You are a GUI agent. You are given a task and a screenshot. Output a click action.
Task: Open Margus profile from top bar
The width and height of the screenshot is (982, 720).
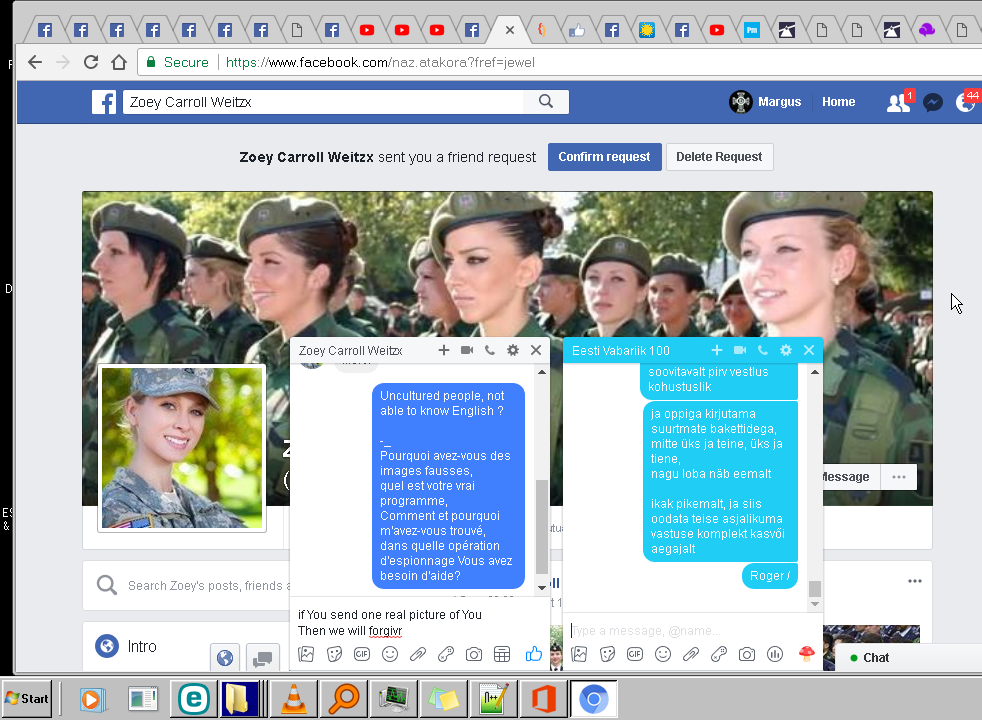tap(766, 102)
